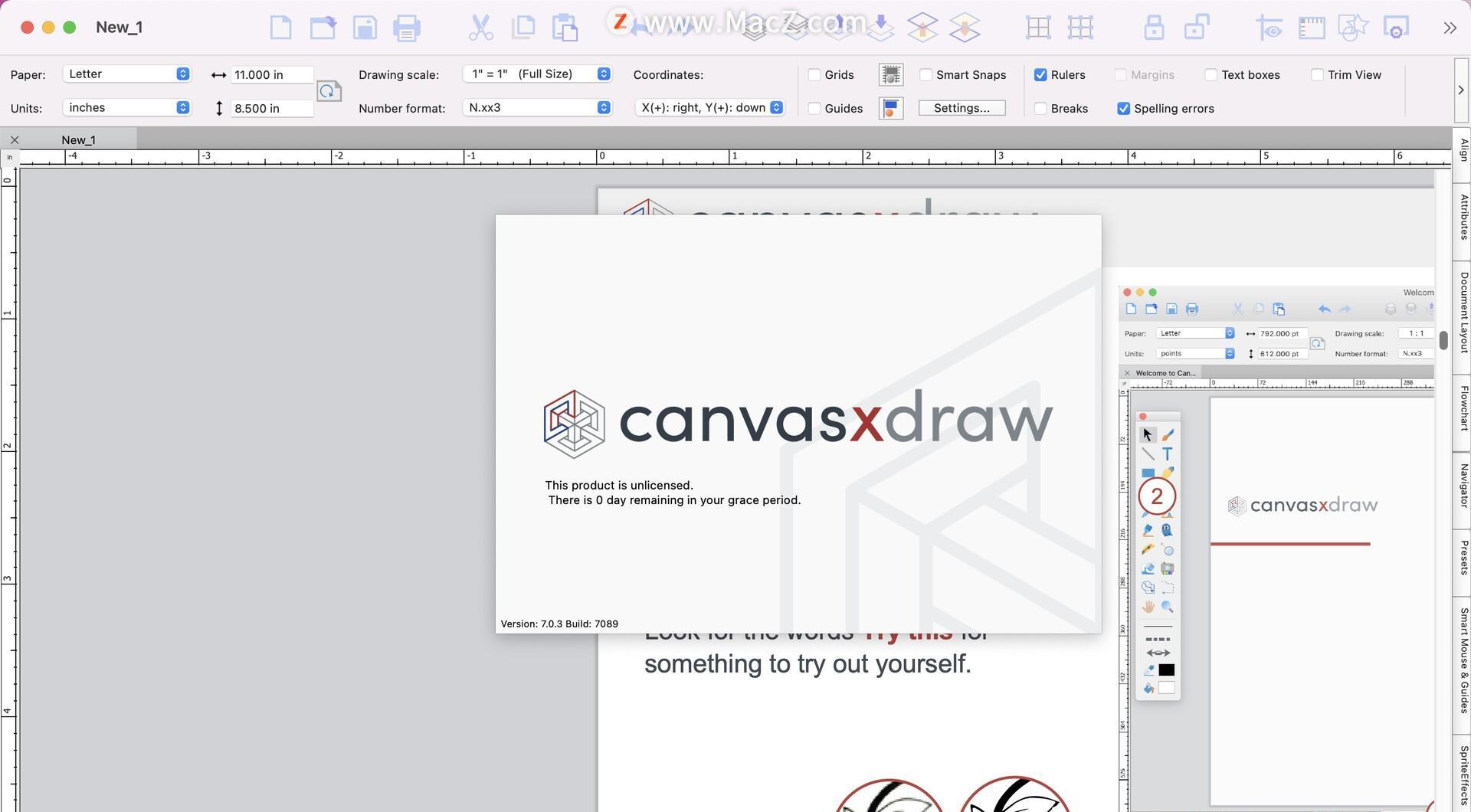Click the ruler units corner box labeled in
The image size is (1471, 812).
(9, 157)
